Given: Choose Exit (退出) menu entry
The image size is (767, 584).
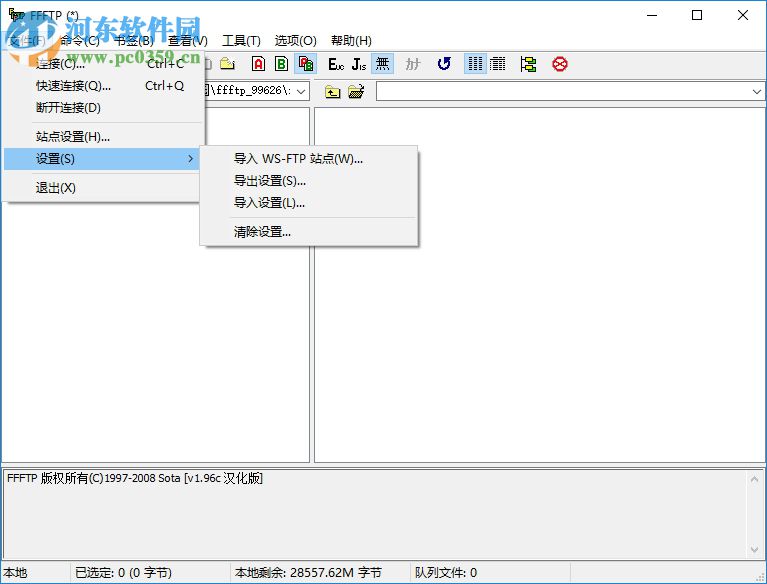Looking at the screenshot, I should 102,188.
